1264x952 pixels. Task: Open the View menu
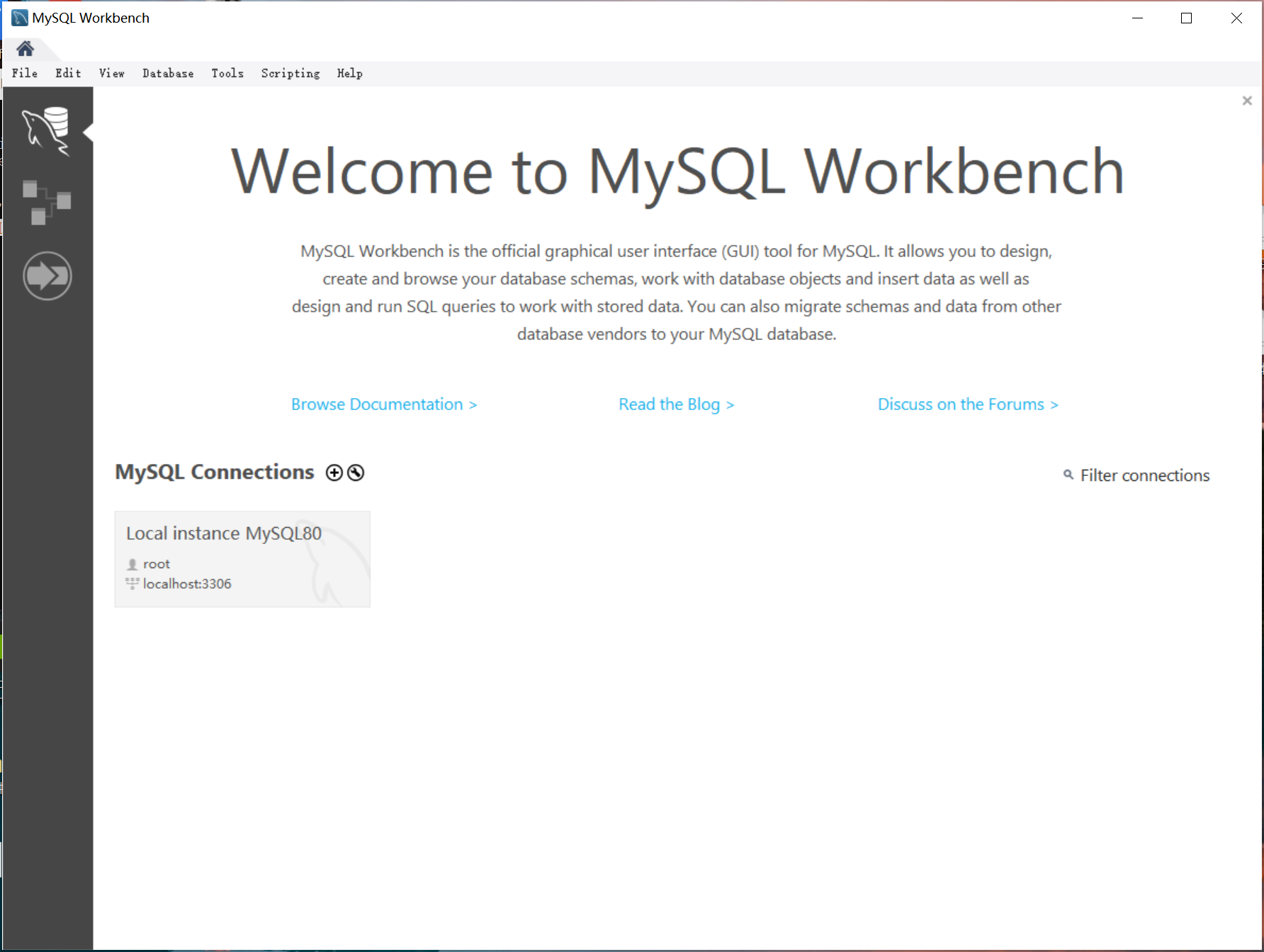[x=111, y=73]
